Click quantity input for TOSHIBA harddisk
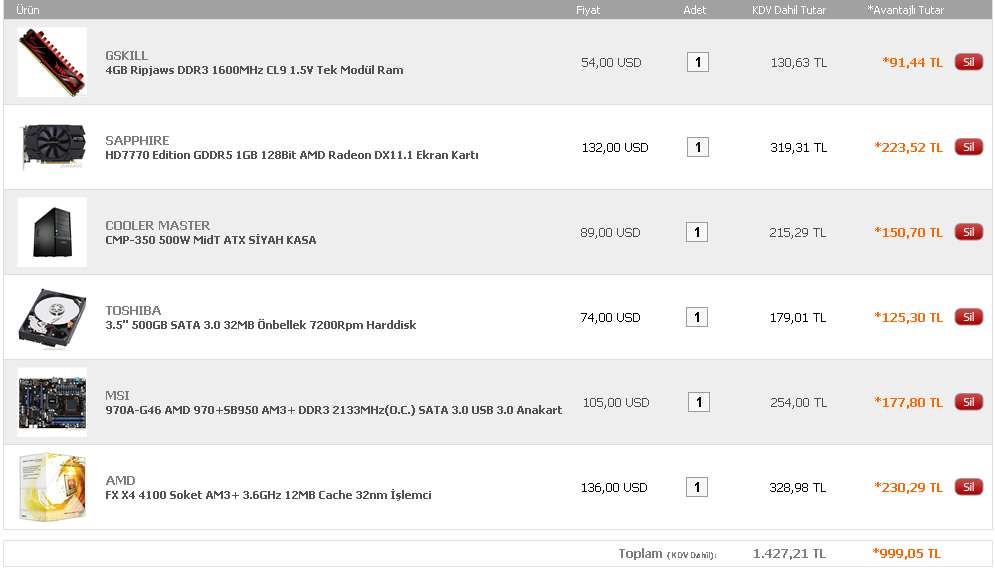The width and height of the screenshot is (995, 571). tap(697, 317)
